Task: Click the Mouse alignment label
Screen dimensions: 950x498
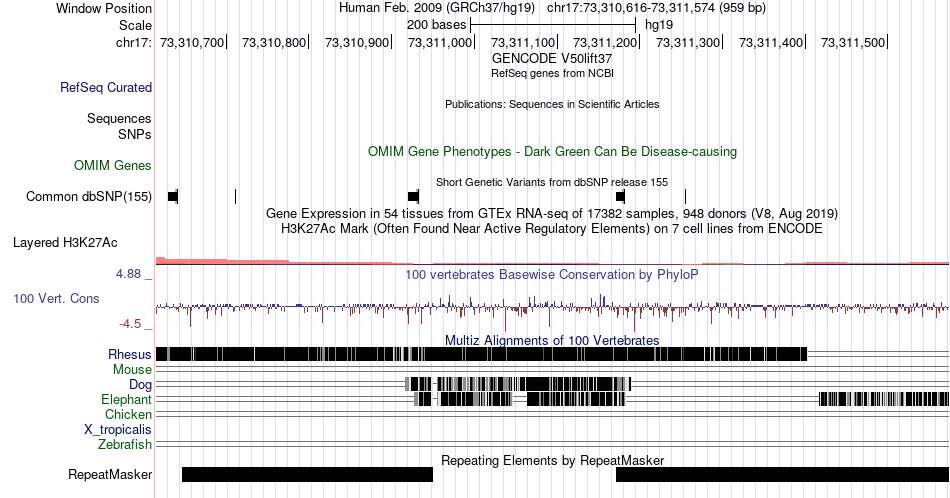Action: 132,370
